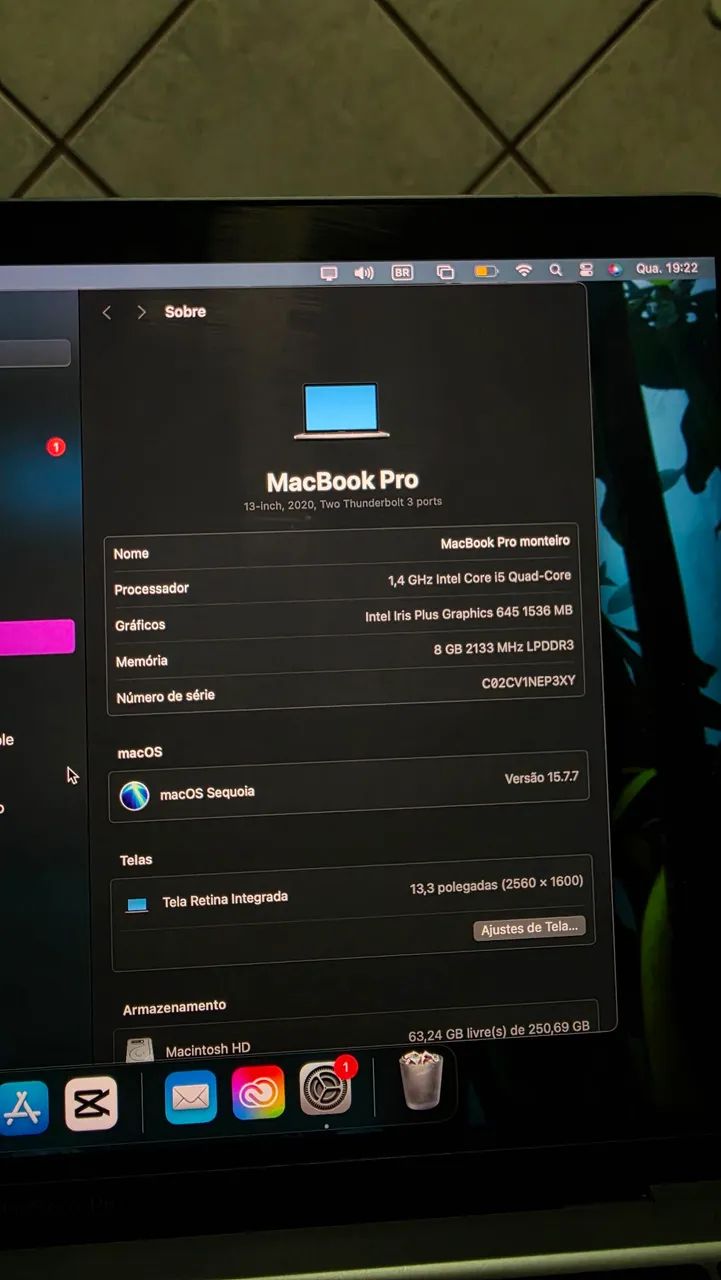
Task: Click the Versão 15.7.7 text
Action: coord(541,777)
